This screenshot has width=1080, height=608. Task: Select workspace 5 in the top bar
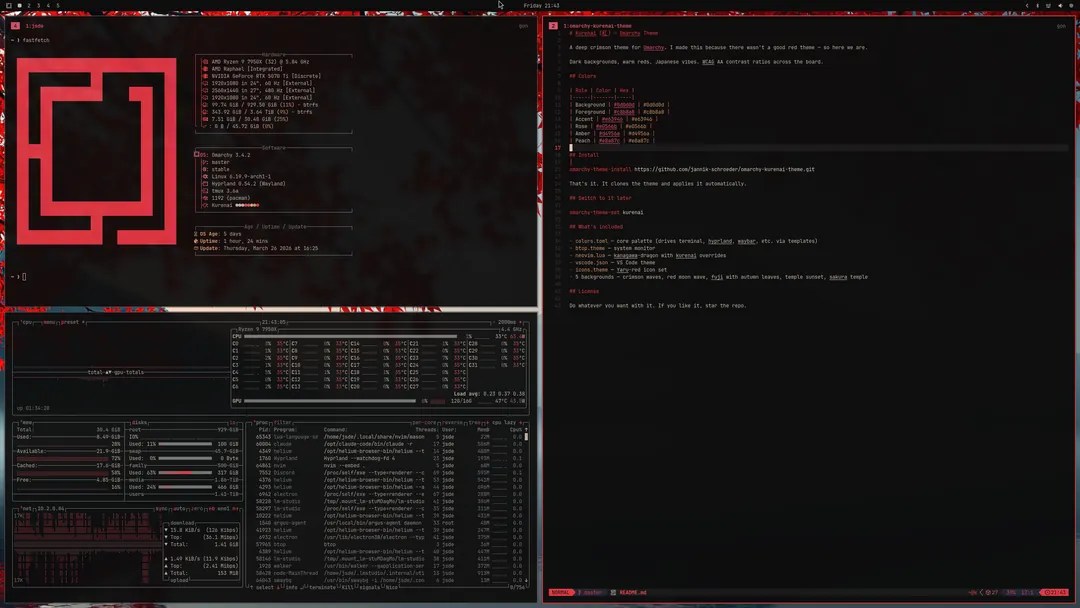(58, 5)
